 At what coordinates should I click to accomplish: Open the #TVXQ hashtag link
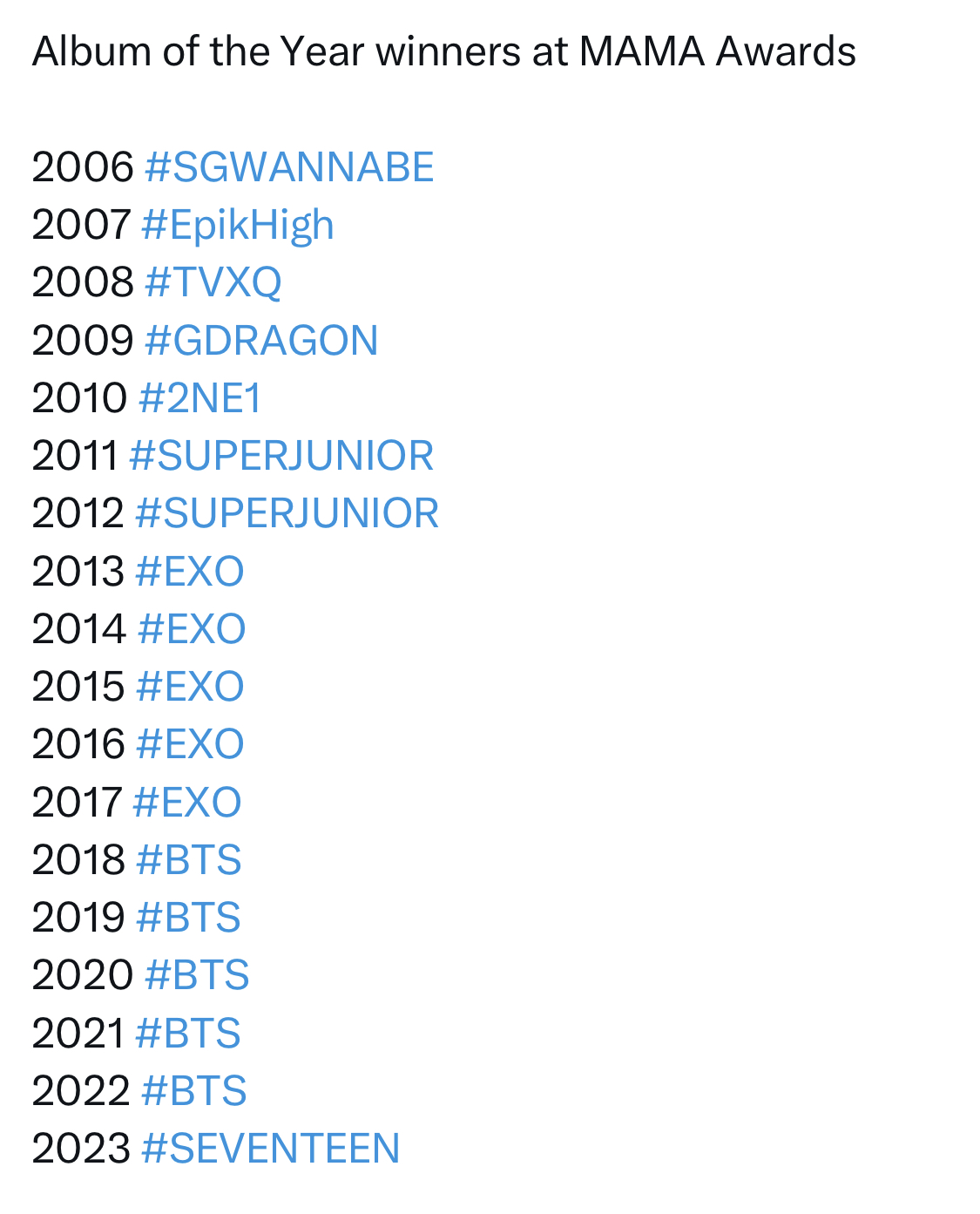coord(213,282)
